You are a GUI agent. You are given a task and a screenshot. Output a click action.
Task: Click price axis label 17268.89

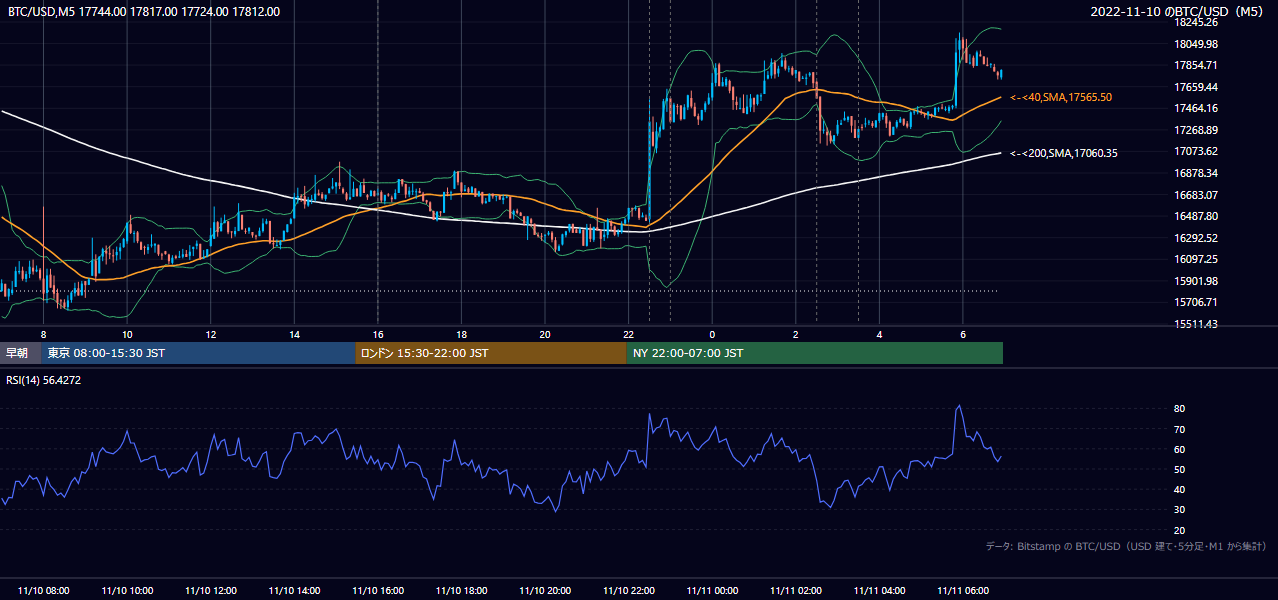point(1197,130)
